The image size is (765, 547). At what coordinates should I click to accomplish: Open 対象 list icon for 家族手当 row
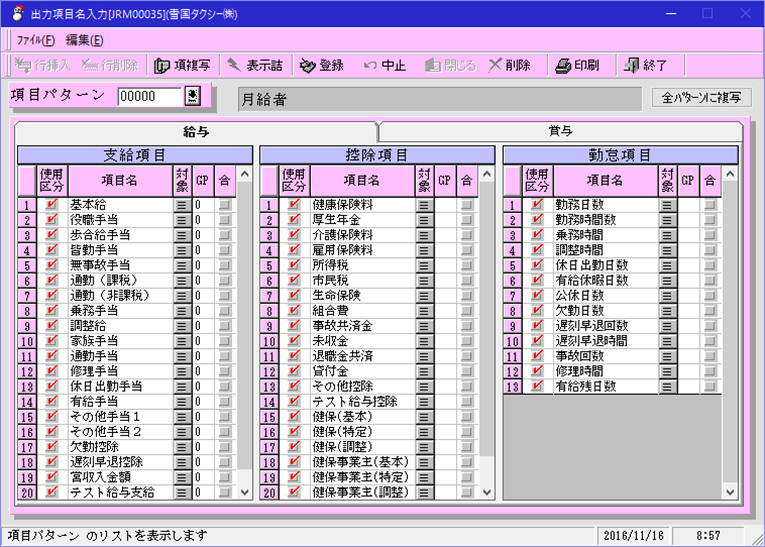tap(181, 342)
